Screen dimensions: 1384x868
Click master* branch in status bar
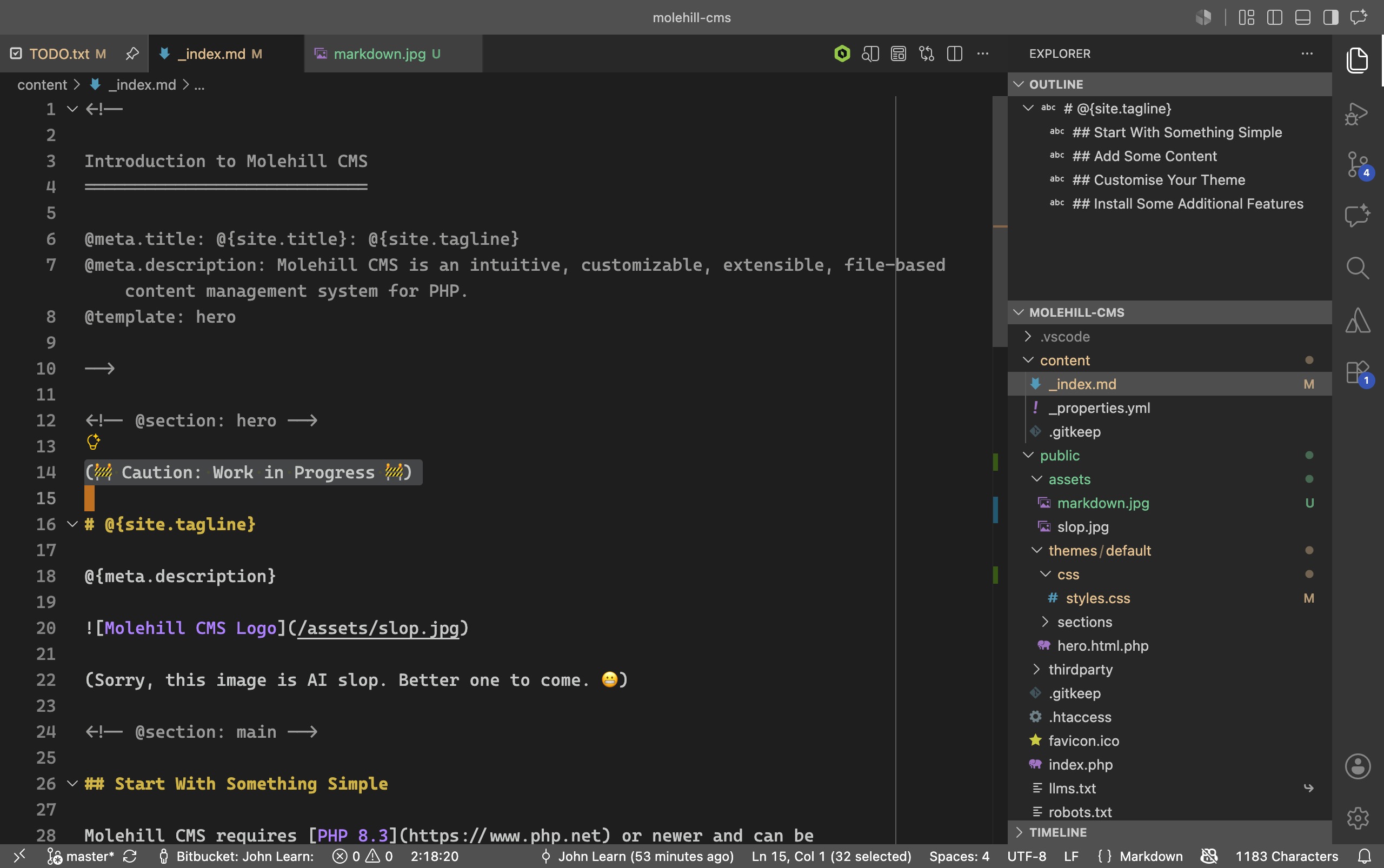tap(81, 856)
